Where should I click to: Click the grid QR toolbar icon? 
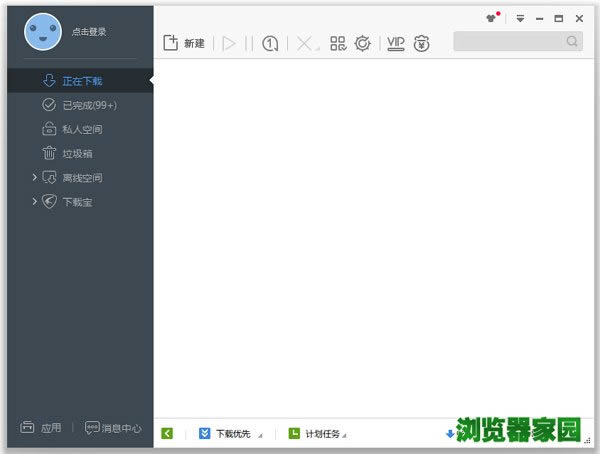pos(338,43)
